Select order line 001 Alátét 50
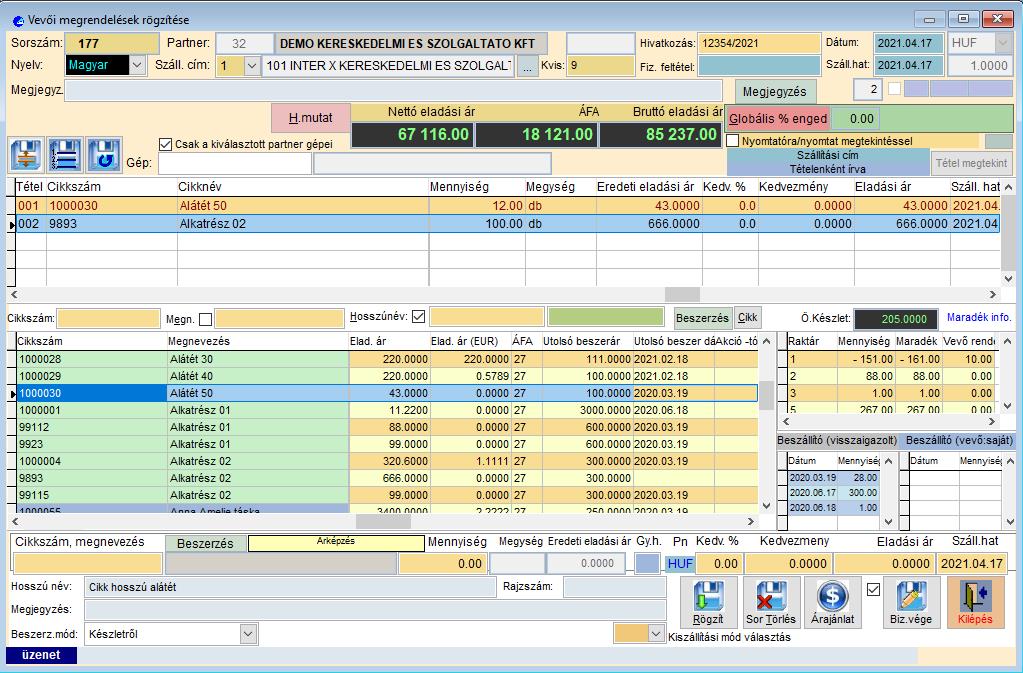 point(508,205)
